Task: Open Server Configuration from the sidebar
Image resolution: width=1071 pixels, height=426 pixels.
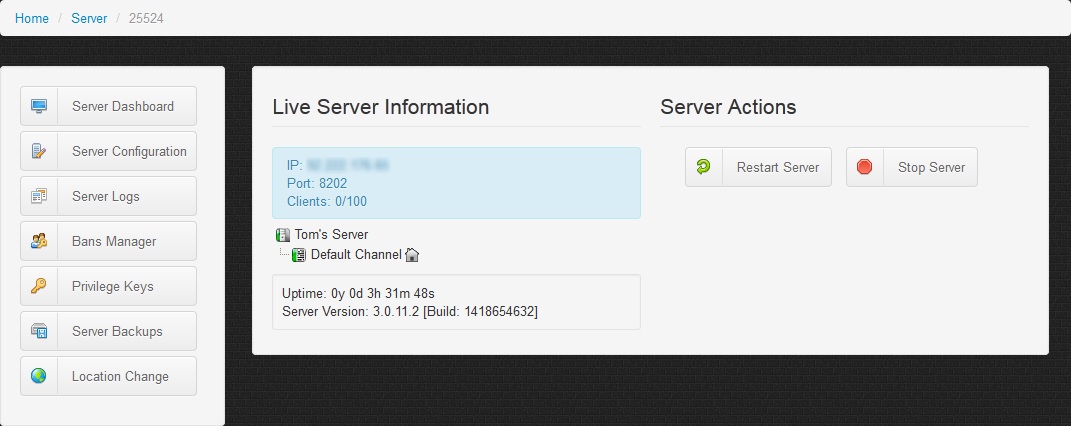Action: click(129, 151)
